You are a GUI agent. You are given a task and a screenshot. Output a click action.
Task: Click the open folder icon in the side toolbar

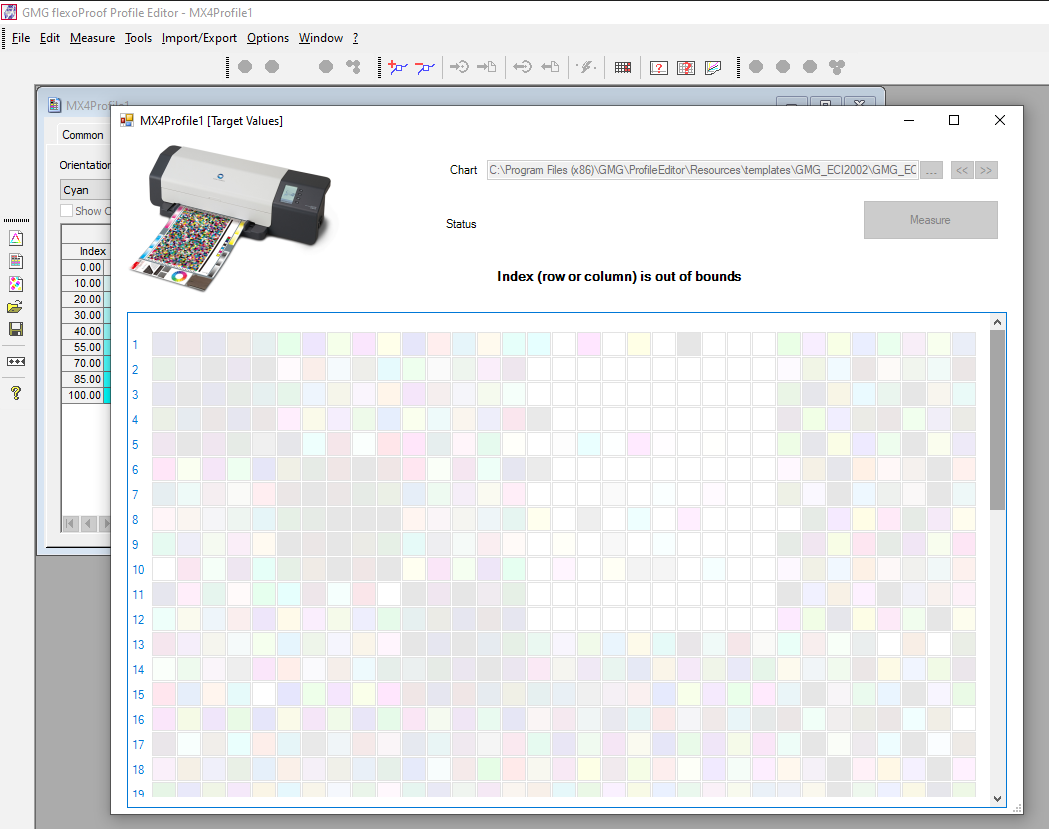[x=15, y=307]
